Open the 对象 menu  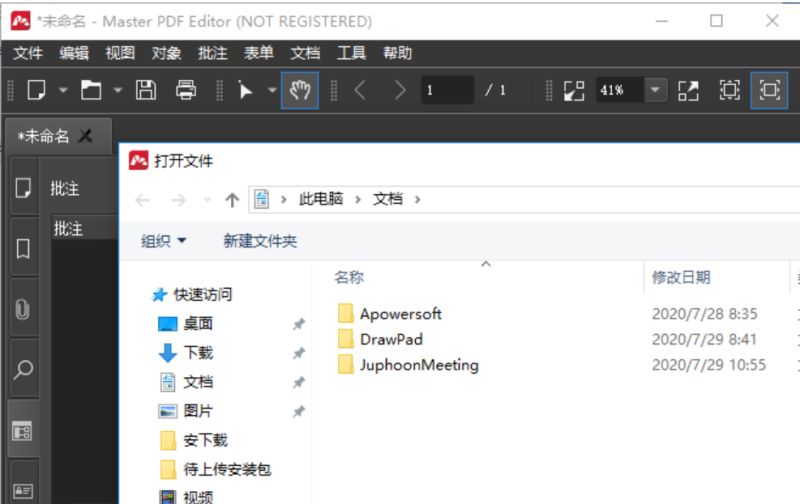[x=166, y=53]
